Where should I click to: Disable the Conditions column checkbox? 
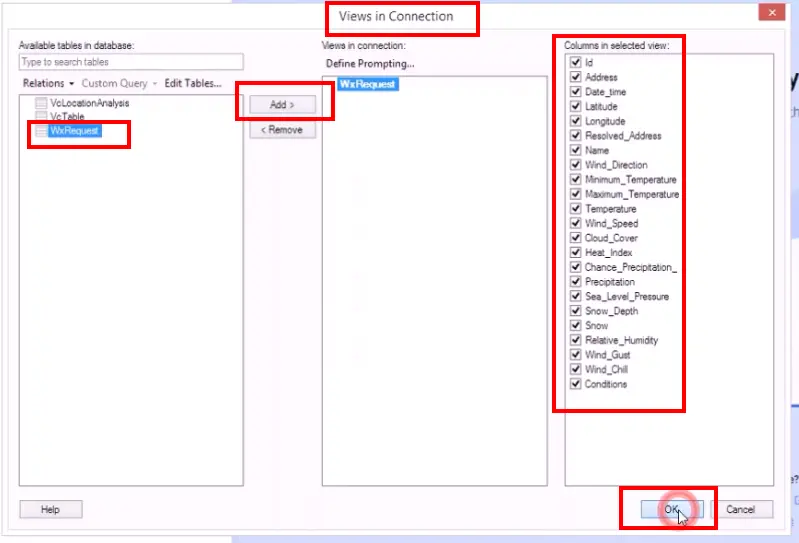[575, 384]
